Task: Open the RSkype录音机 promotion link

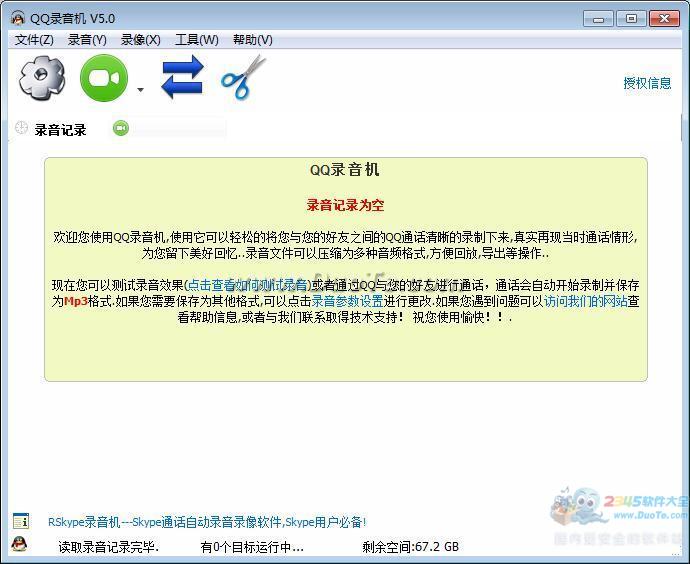Action: coord(207,522)
